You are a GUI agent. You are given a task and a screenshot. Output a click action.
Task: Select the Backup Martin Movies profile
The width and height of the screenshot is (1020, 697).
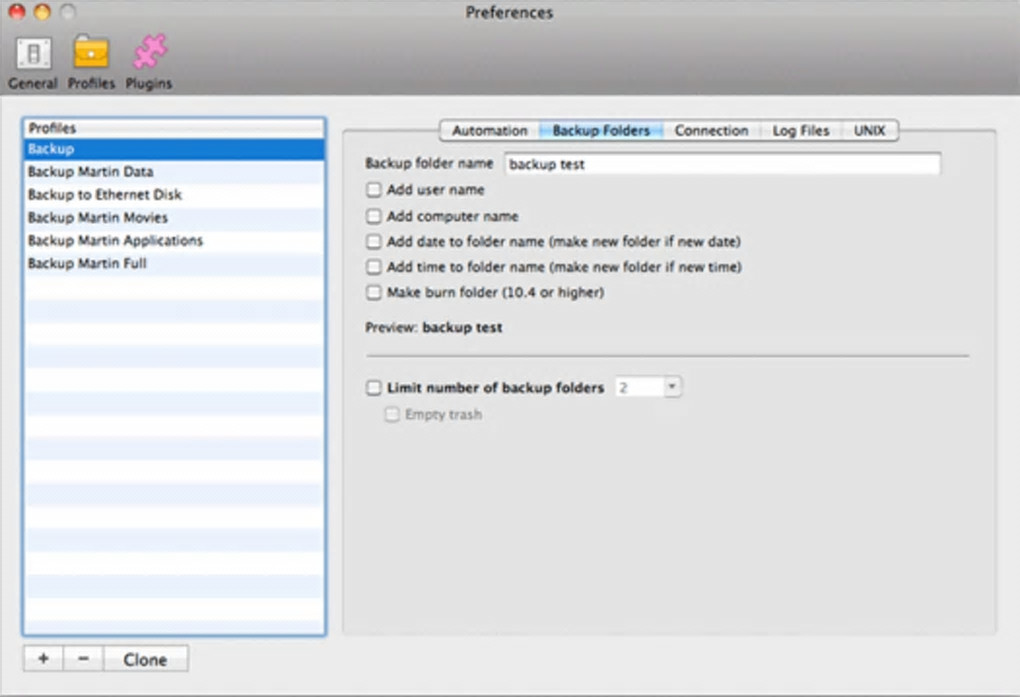click(x=174, y=217)
